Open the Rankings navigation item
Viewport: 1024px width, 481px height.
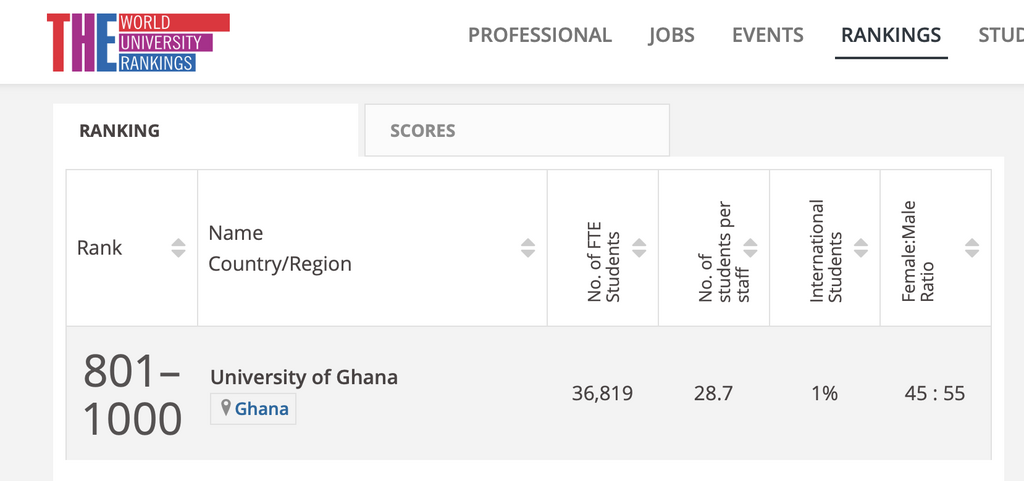coord(891,35)
